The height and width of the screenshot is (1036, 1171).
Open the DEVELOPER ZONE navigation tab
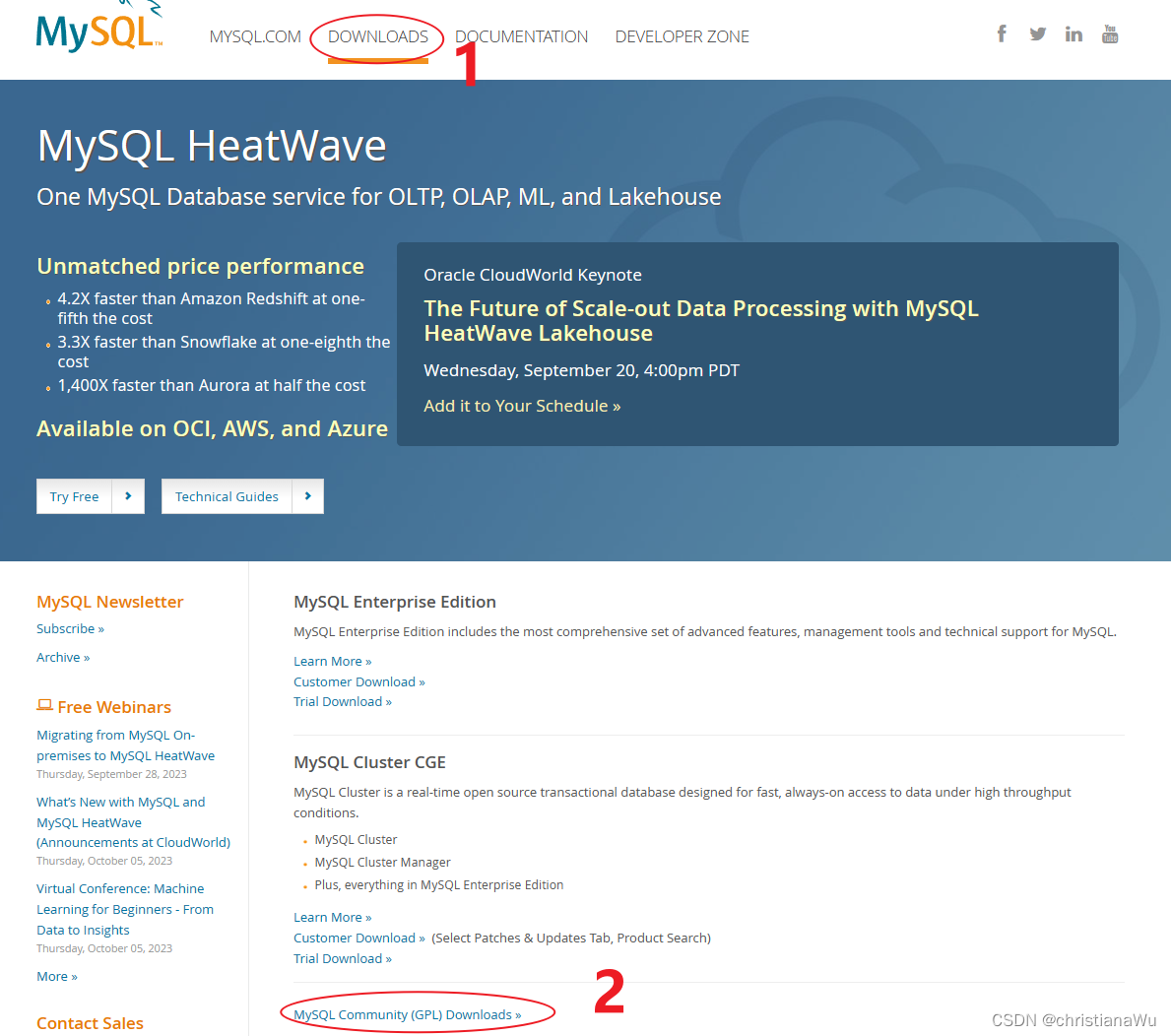click(x=682, y=36)
